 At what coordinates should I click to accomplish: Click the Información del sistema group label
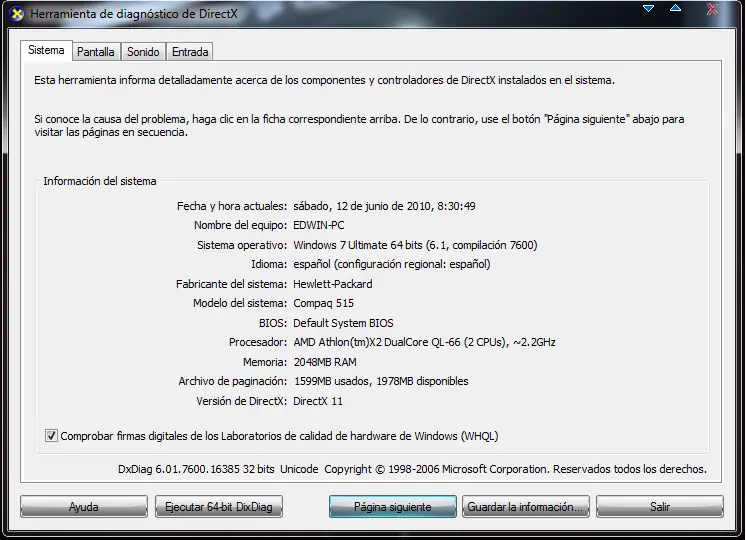pos(100,181)
